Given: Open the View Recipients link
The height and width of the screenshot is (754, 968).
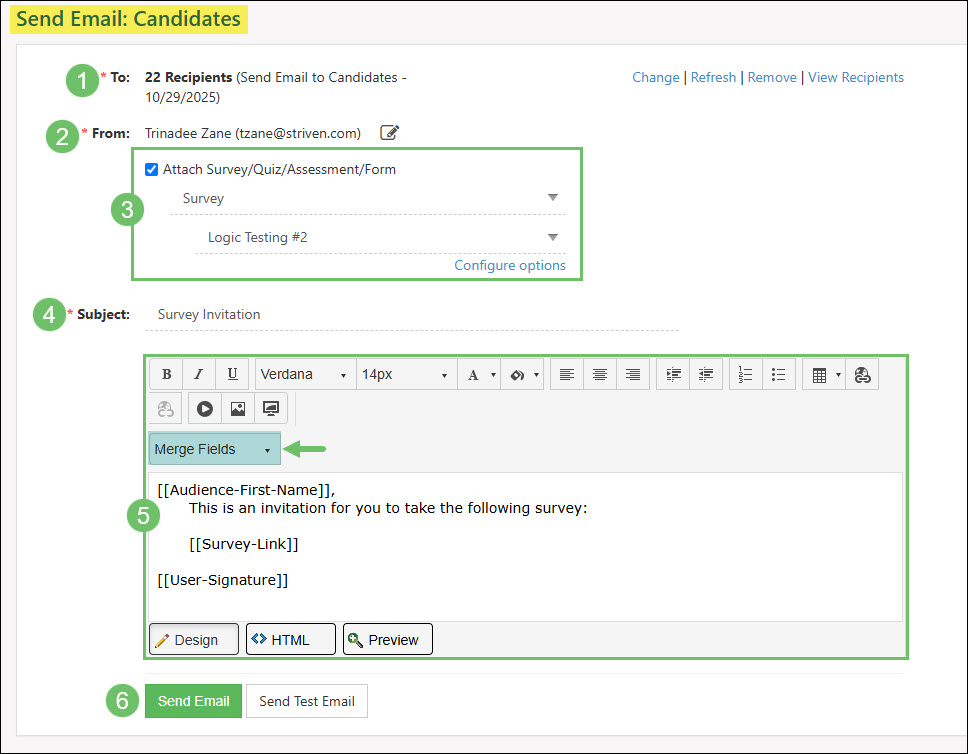Looking at the screenshot, I should click(x=856, y=77).
